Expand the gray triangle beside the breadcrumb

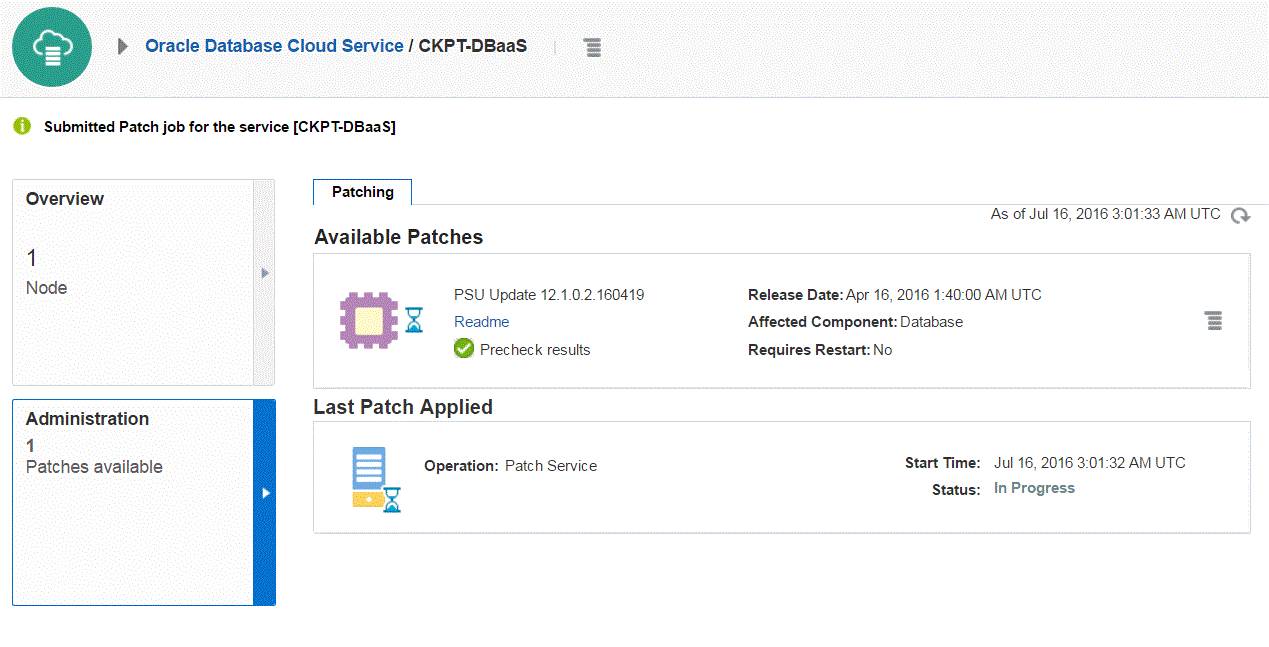point(123,46)
